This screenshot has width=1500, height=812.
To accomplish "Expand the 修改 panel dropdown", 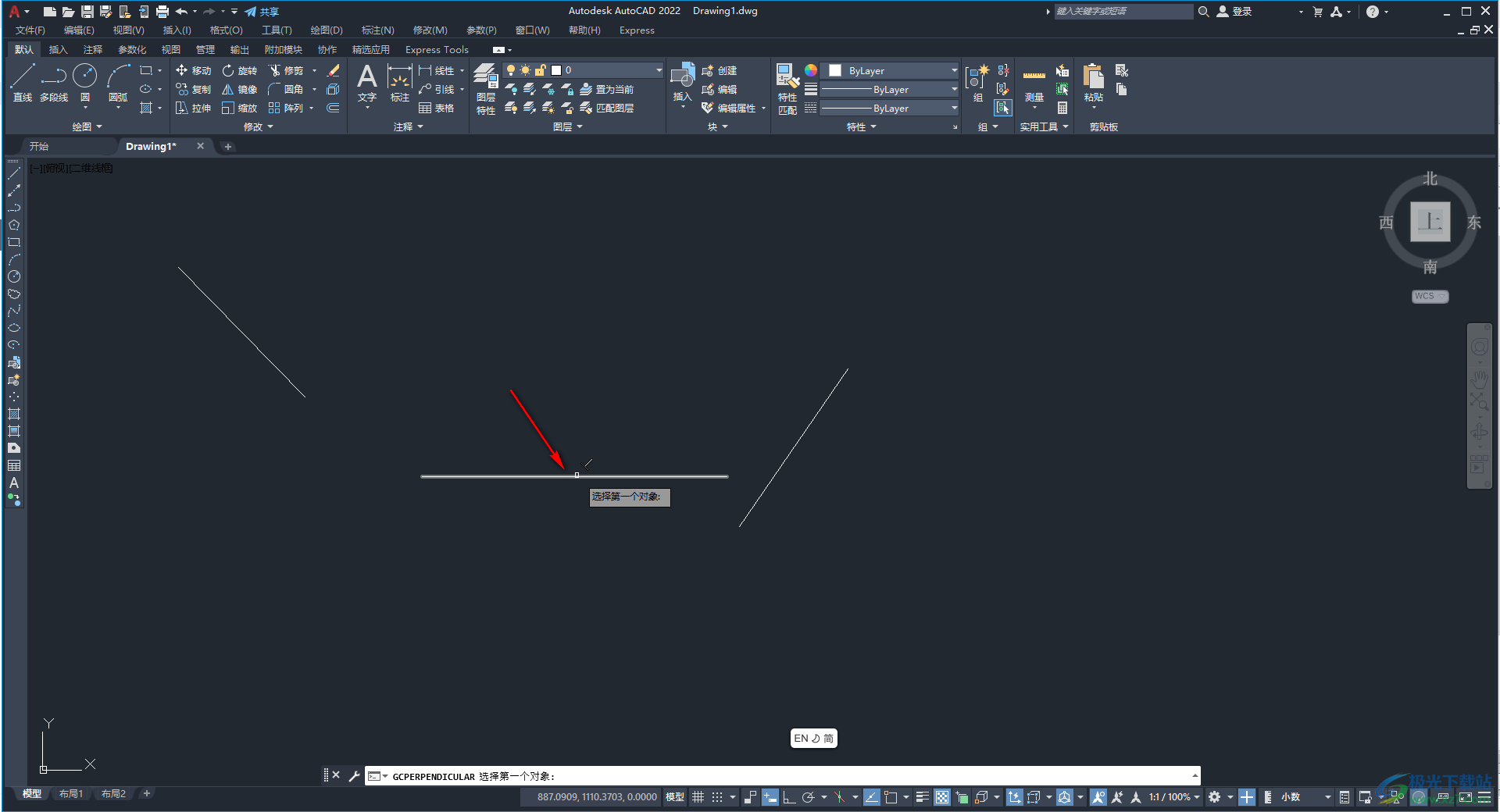I will pos(258,126).
